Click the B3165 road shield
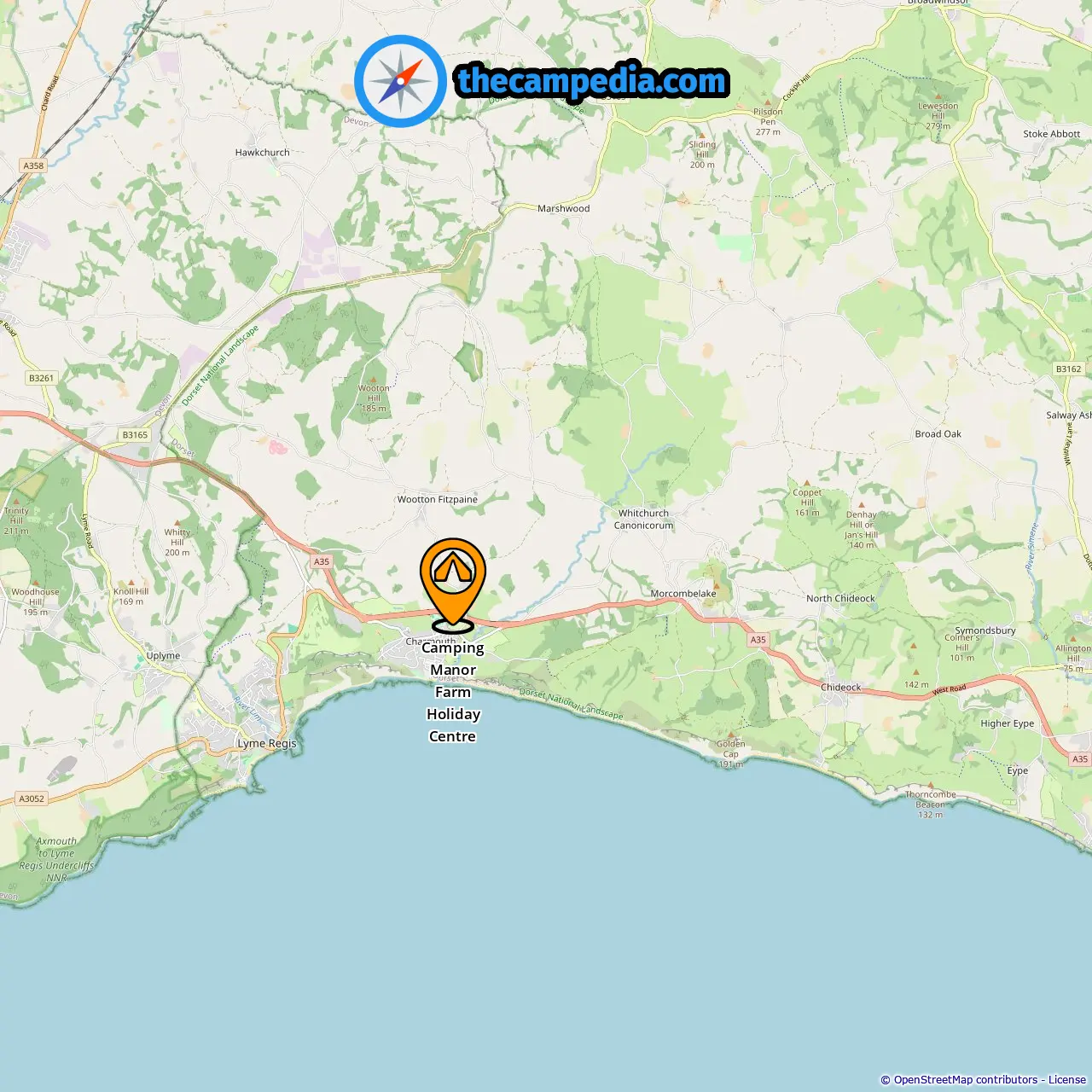This screenshot has height=1092, width=1092. (x=135, y=434)
